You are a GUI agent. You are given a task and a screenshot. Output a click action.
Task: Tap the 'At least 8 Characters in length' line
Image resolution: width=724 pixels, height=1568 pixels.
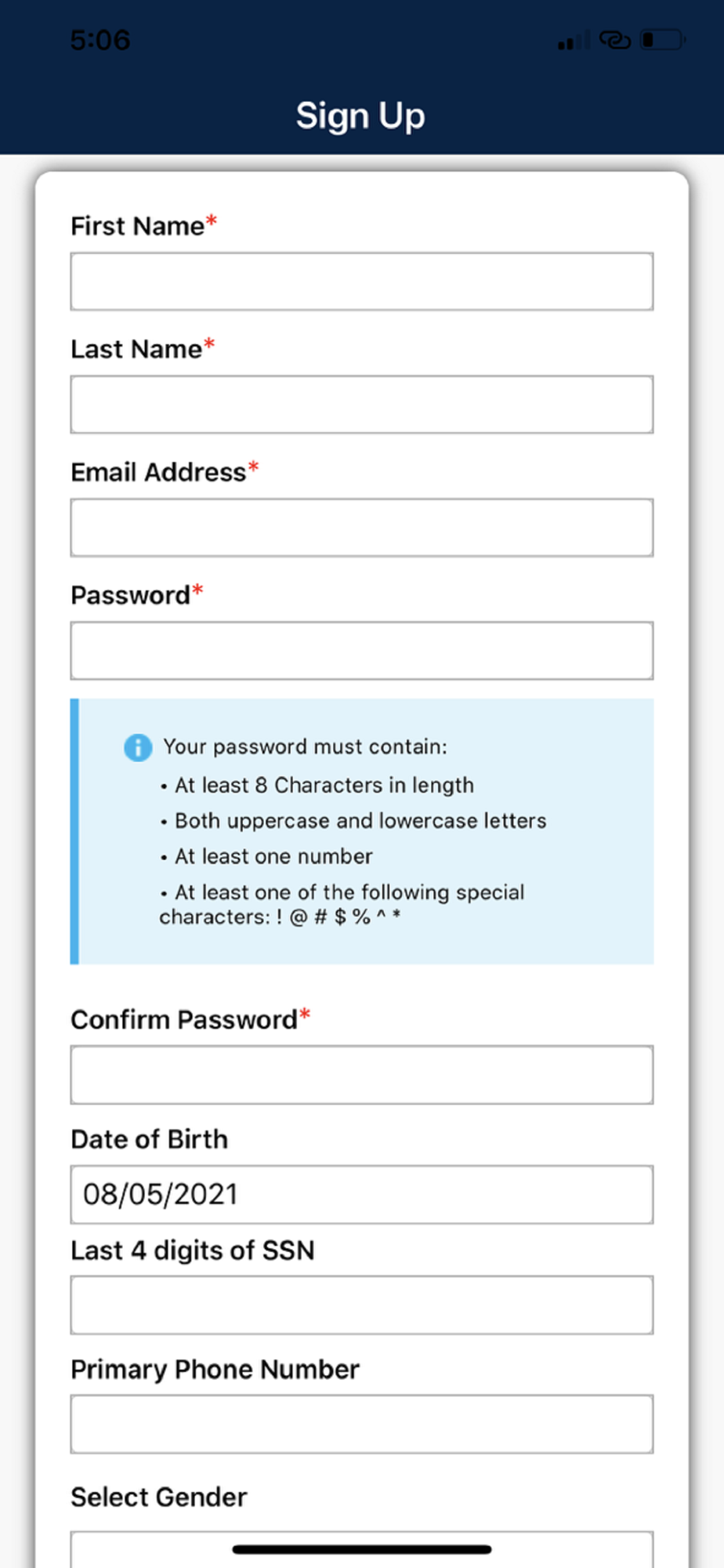[324, 786]
